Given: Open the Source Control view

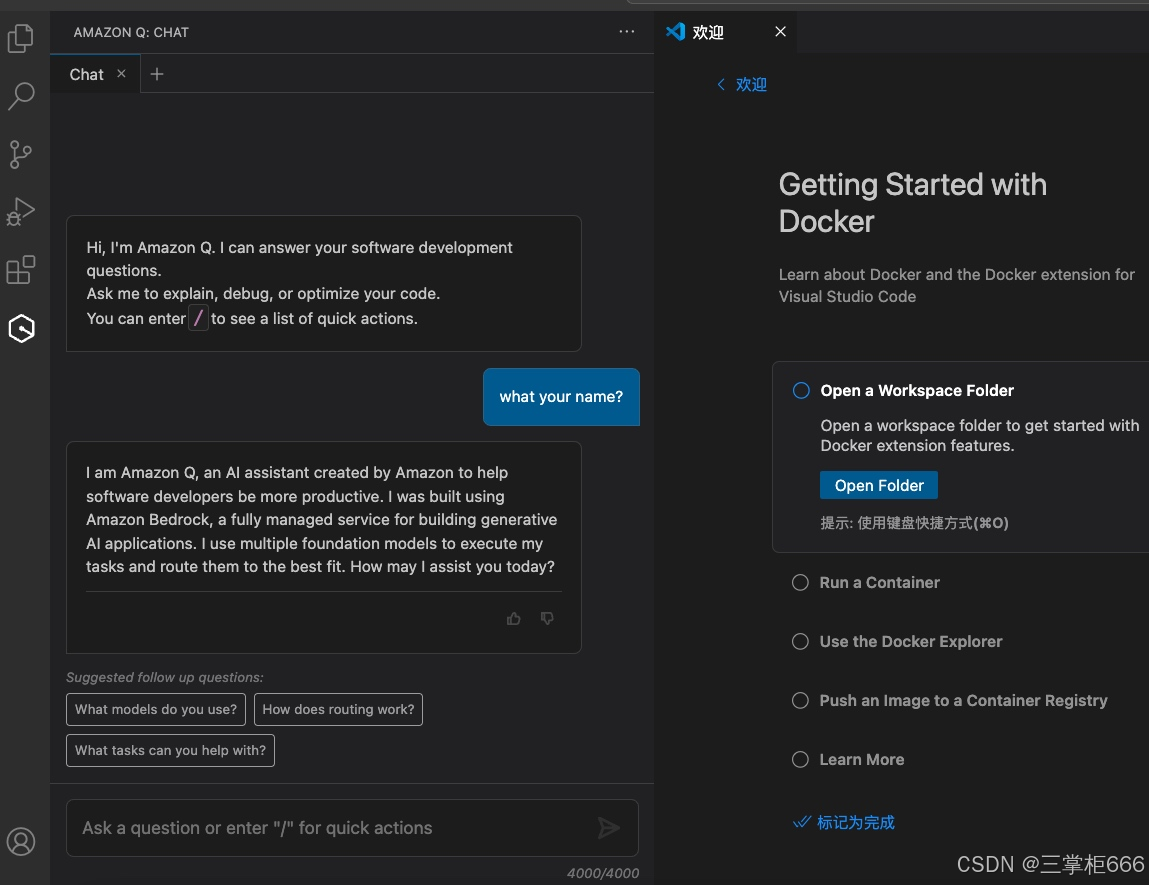Looking at the screenshot, I should coord(21,154).
